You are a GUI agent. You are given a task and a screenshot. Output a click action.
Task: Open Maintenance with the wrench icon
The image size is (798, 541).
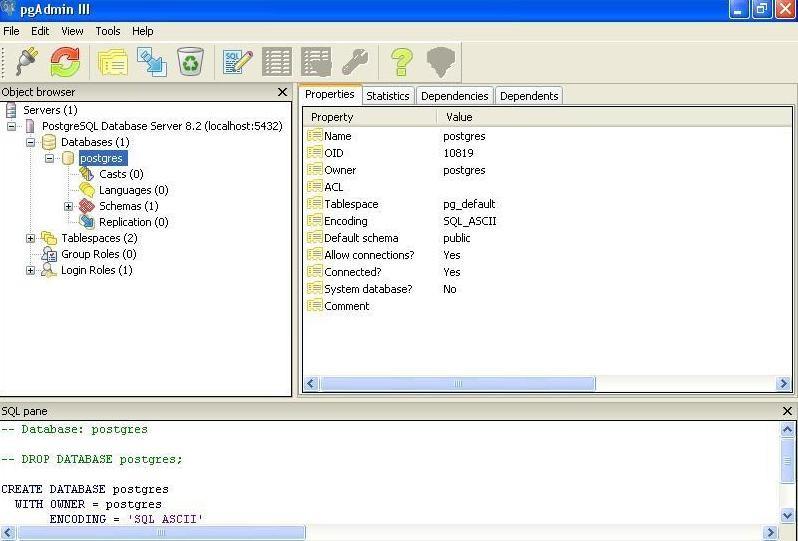pos(355,62)
